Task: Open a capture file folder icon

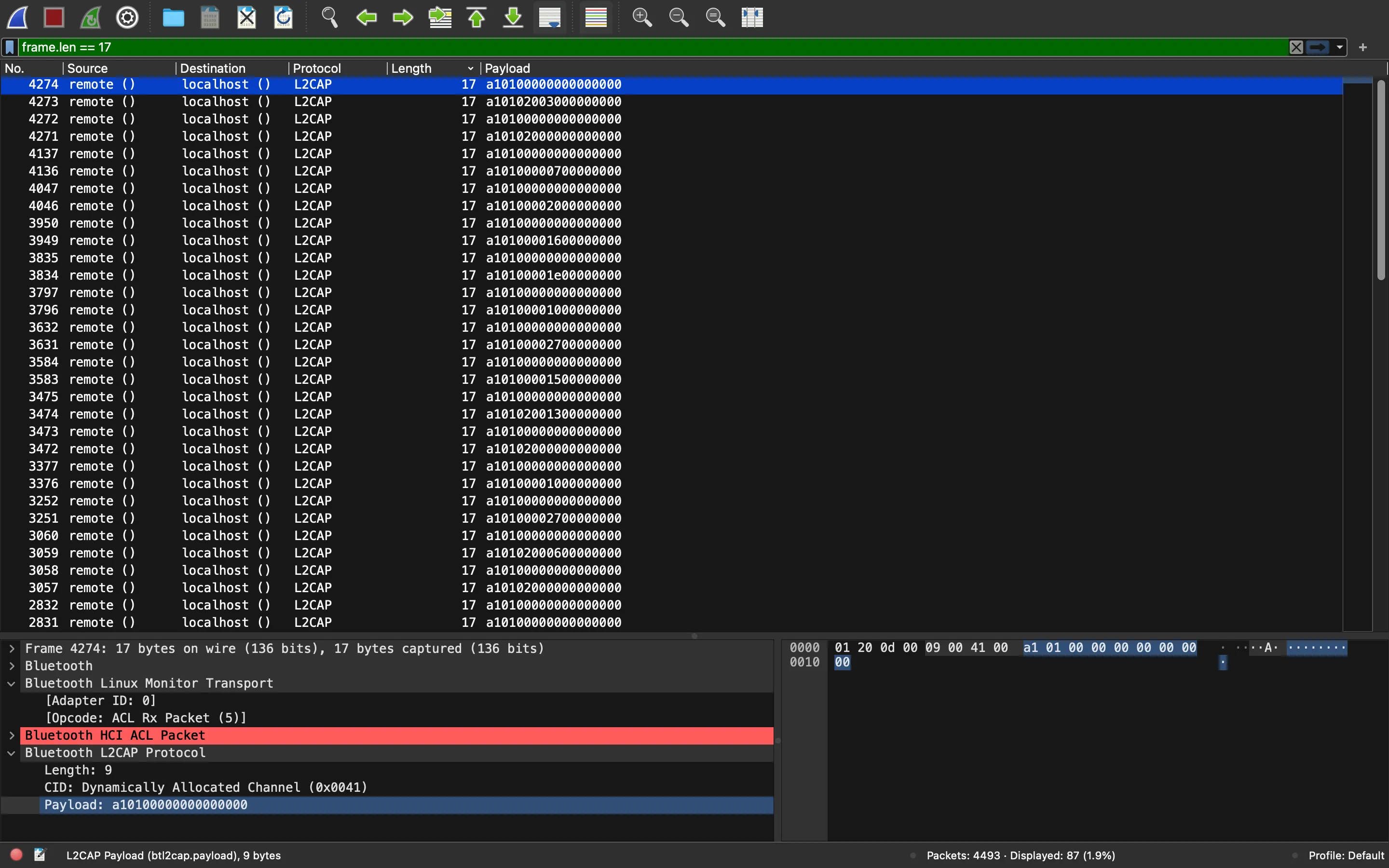Action: click(173, 17)
